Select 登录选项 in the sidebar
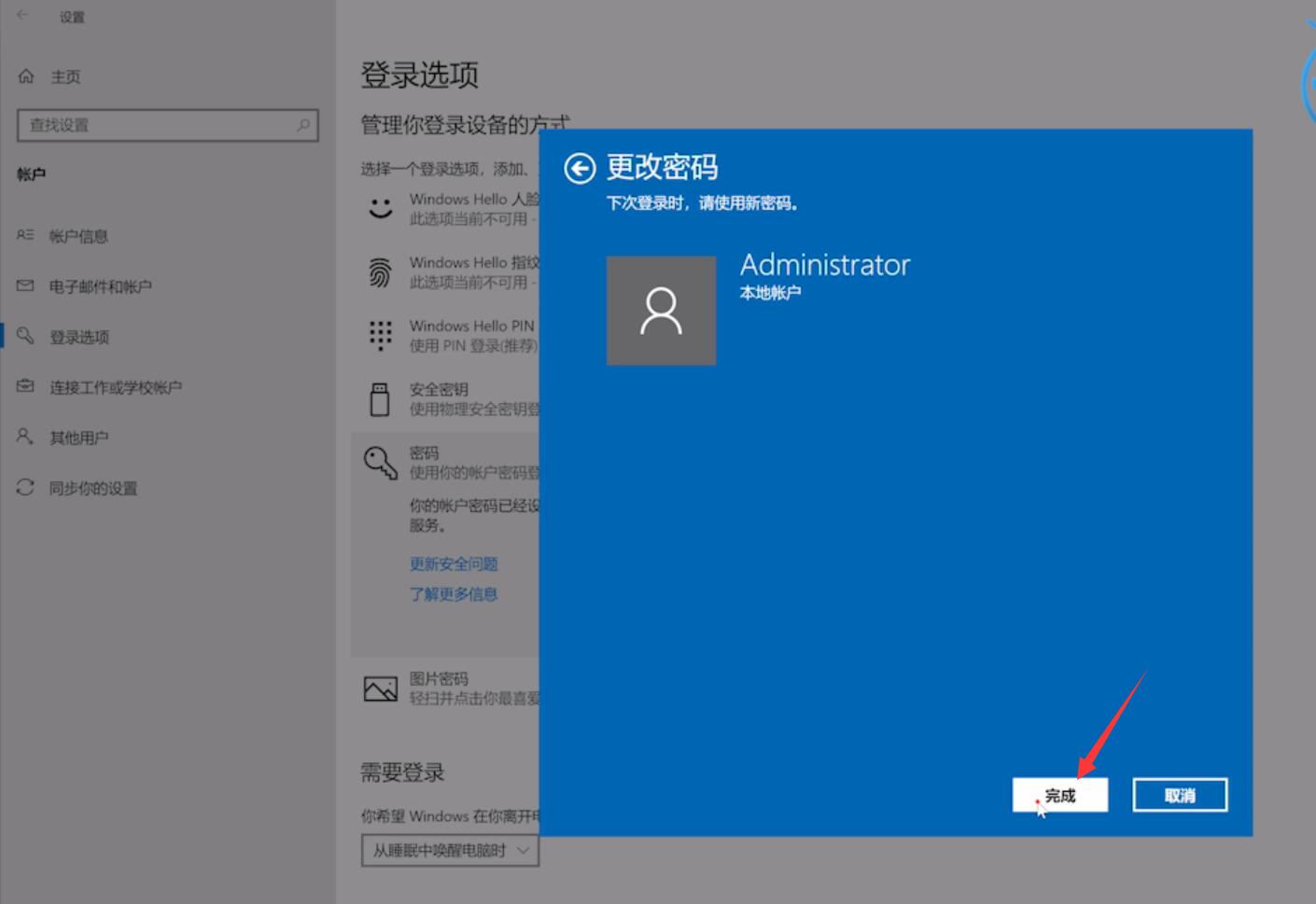Screen dimensions: 1316x904 79,337
